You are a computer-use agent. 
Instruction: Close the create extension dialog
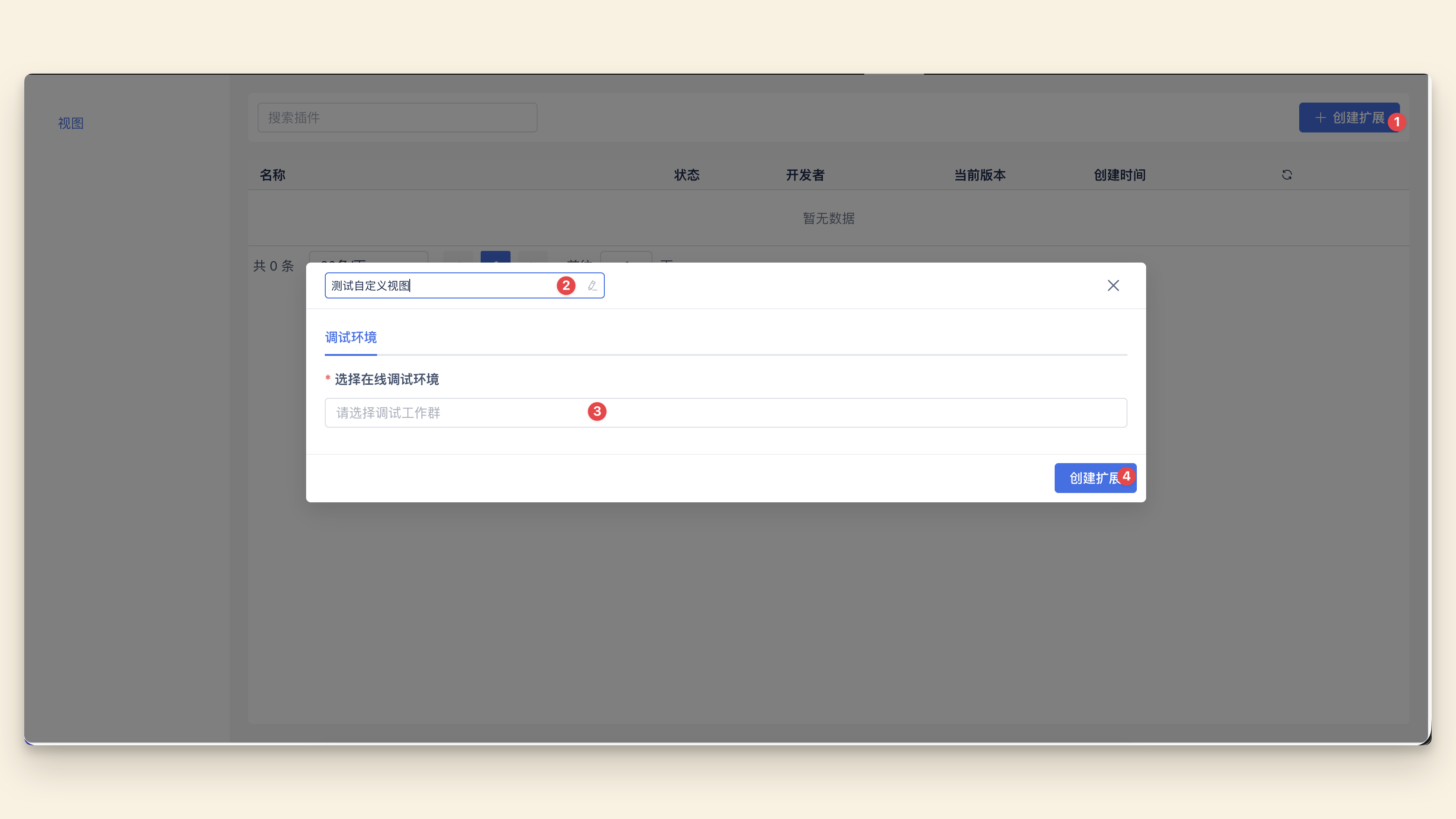pos(1113,285)
